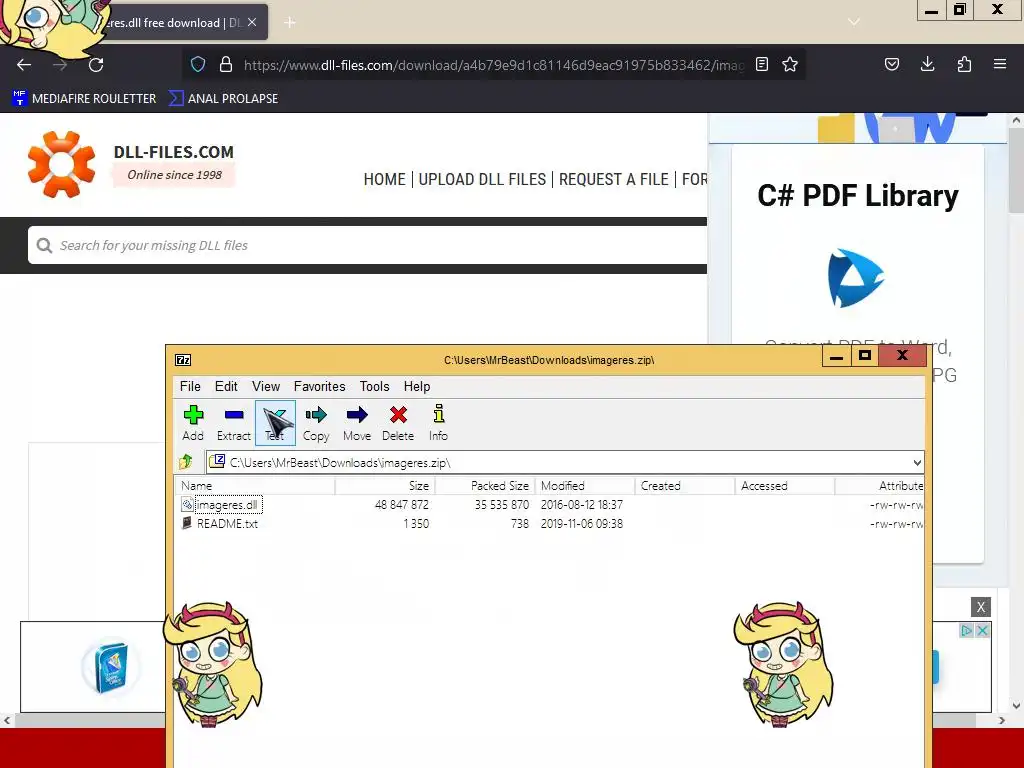Sort archive list by Accessed column
Viewport: 1024px width, 768px height.
(785, 486)
